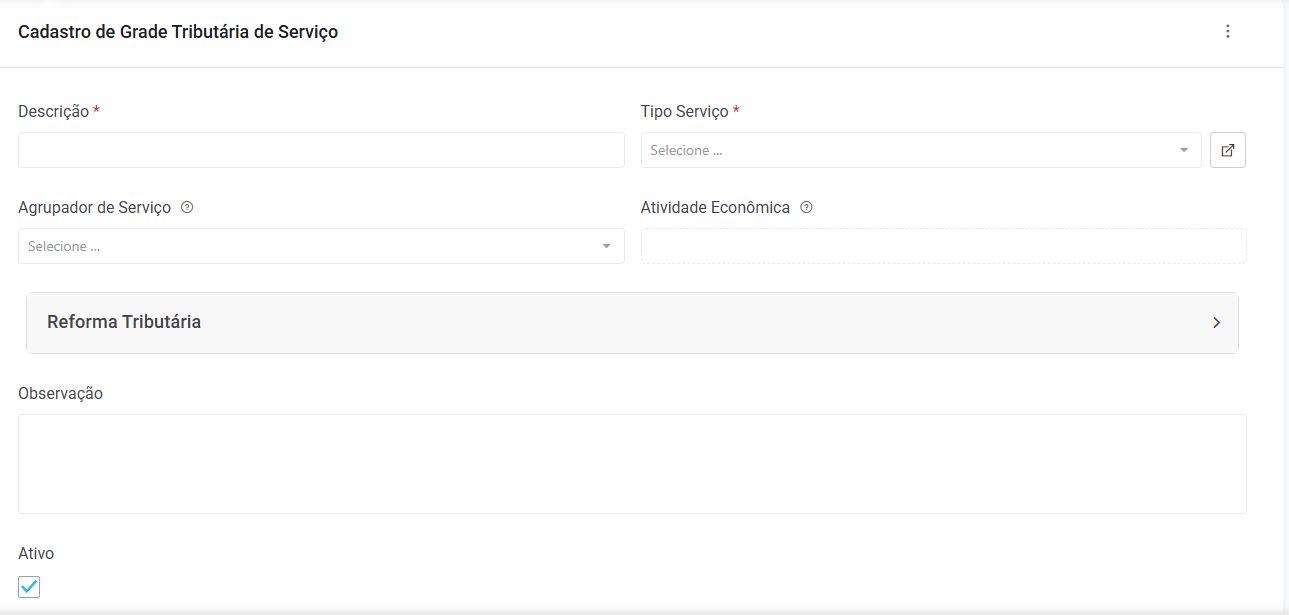1289x615 pixels.
Task: Click the Observação label text
Action: tap(60, 394)
